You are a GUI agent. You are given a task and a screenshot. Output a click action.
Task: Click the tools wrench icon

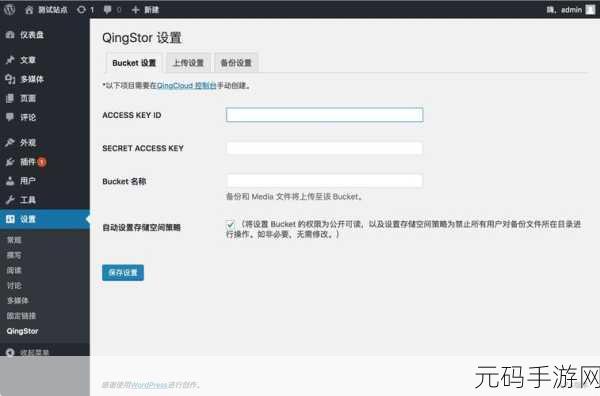click(10, 200)
